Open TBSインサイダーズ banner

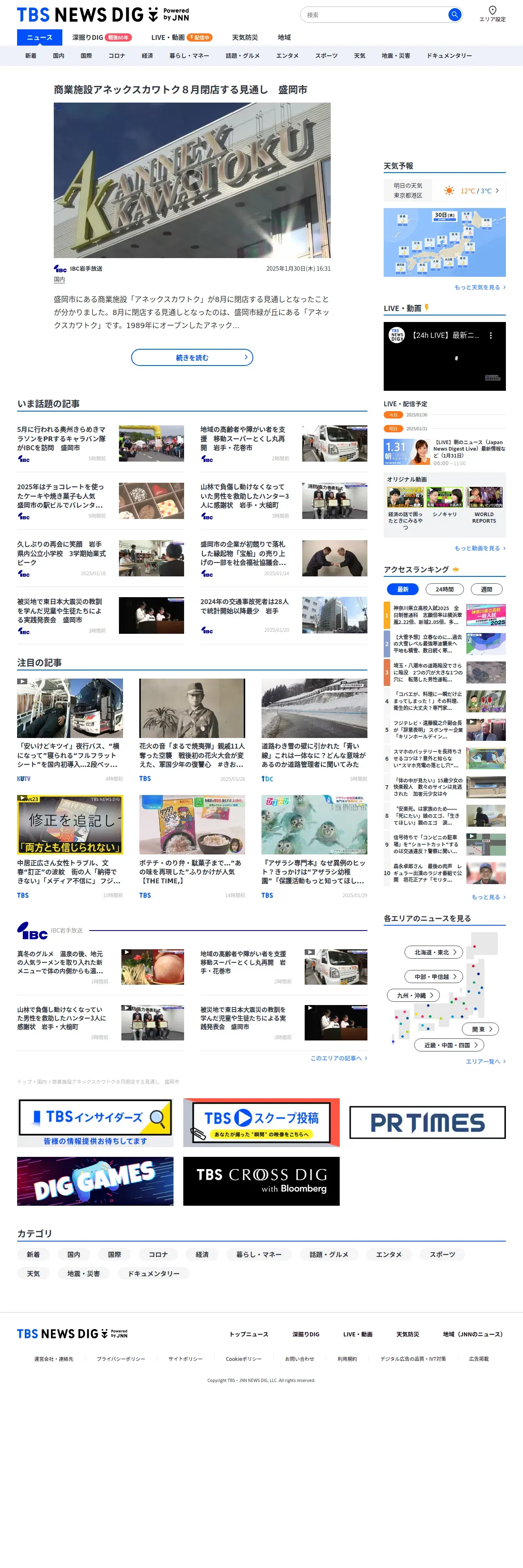pos(95,1122)
